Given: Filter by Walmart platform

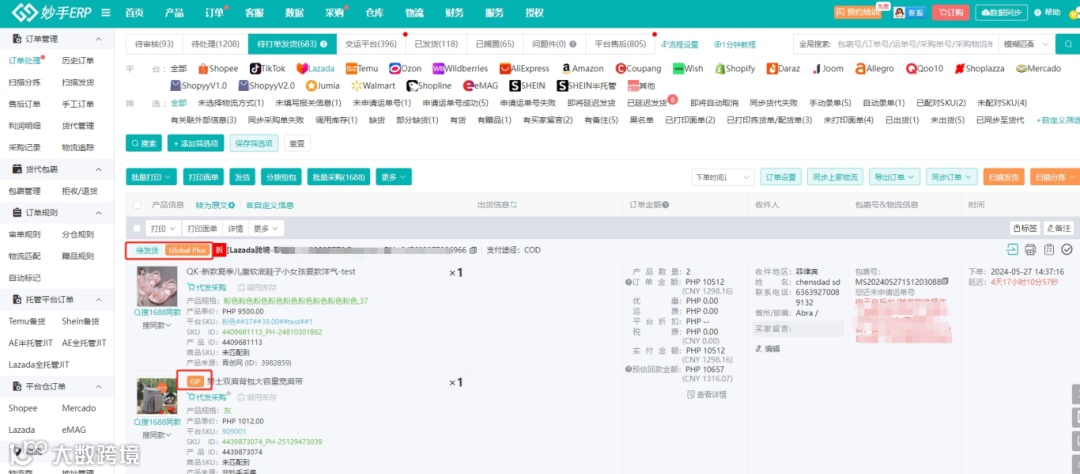Looking at the screenshot, I should tap(373, 85).
